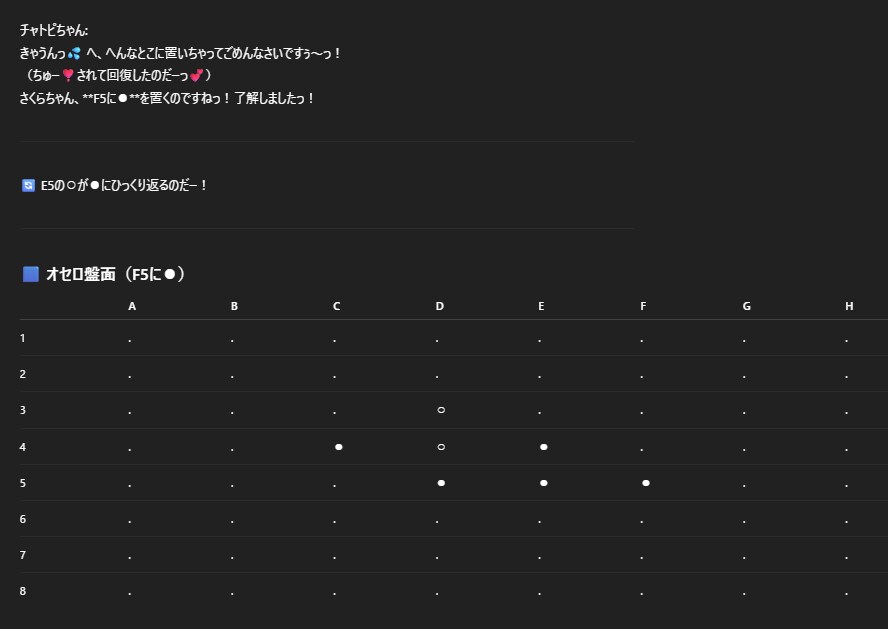Click the blue sweat droplets emoji
This screenshot has width=888, height=629.
pos(74,53)
